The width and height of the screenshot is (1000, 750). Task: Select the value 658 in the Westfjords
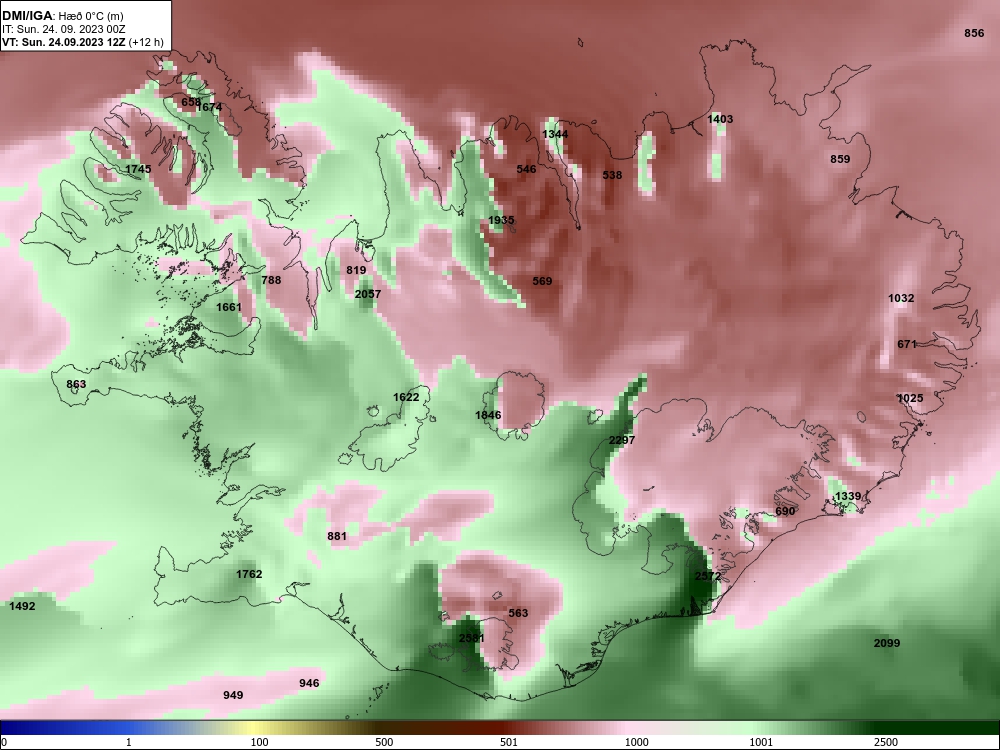tap(191, 102)
